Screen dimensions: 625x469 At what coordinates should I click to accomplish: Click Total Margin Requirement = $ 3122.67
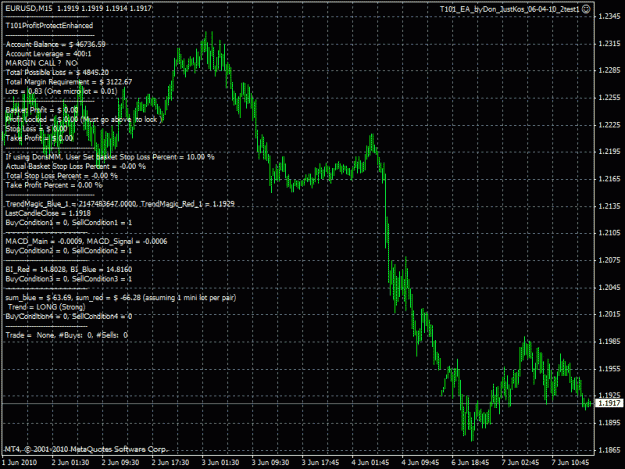[69, 82]
